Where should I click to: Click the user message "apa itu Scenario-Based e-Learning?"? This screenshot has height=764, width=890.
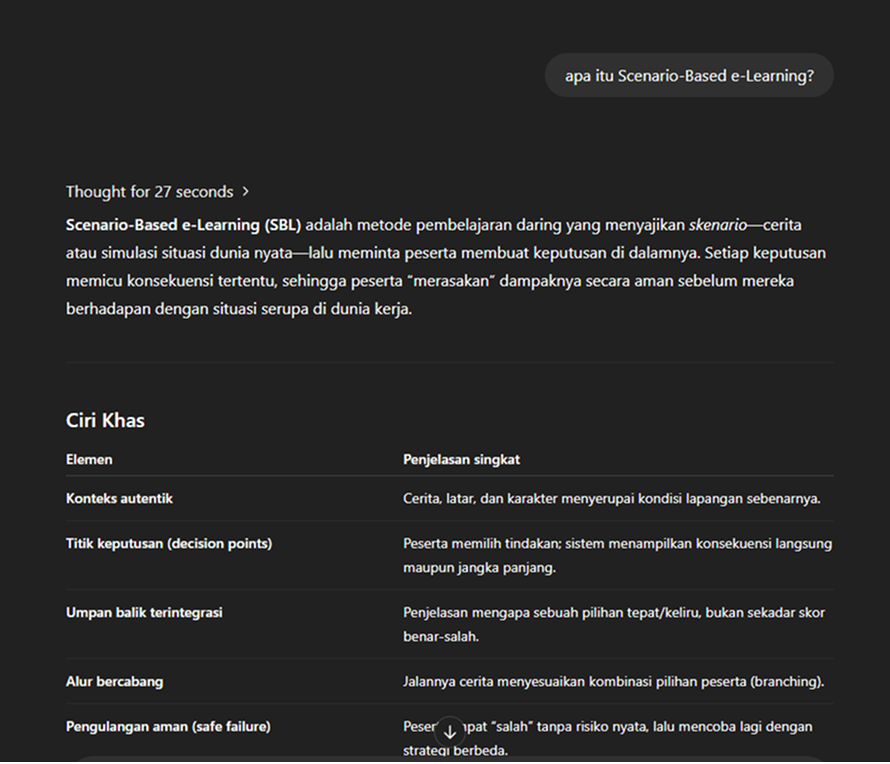[689, 76]
